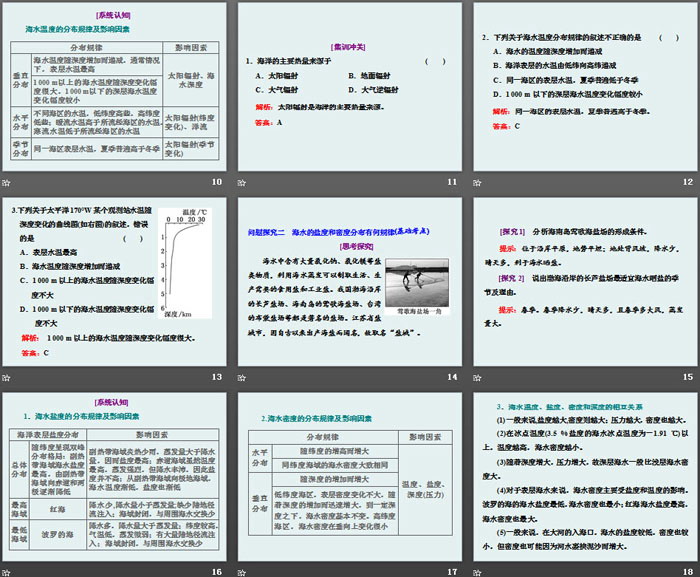Click the animation star icon under slide 10
The width and height of the screenshot is (700, 577).
point(8,182)
